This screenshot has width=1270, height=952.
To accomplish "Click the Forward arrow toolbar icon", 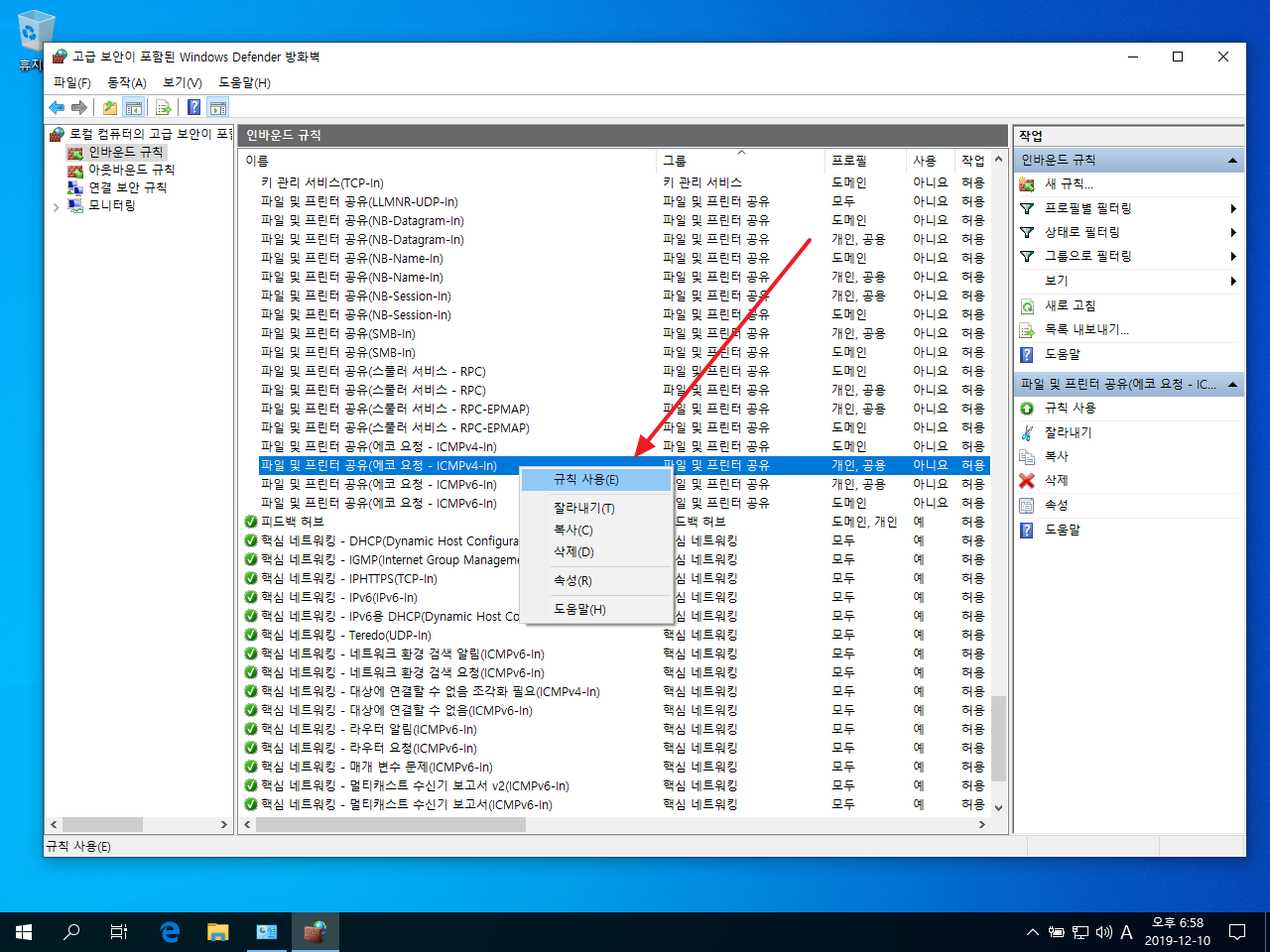I will (79, 107).
